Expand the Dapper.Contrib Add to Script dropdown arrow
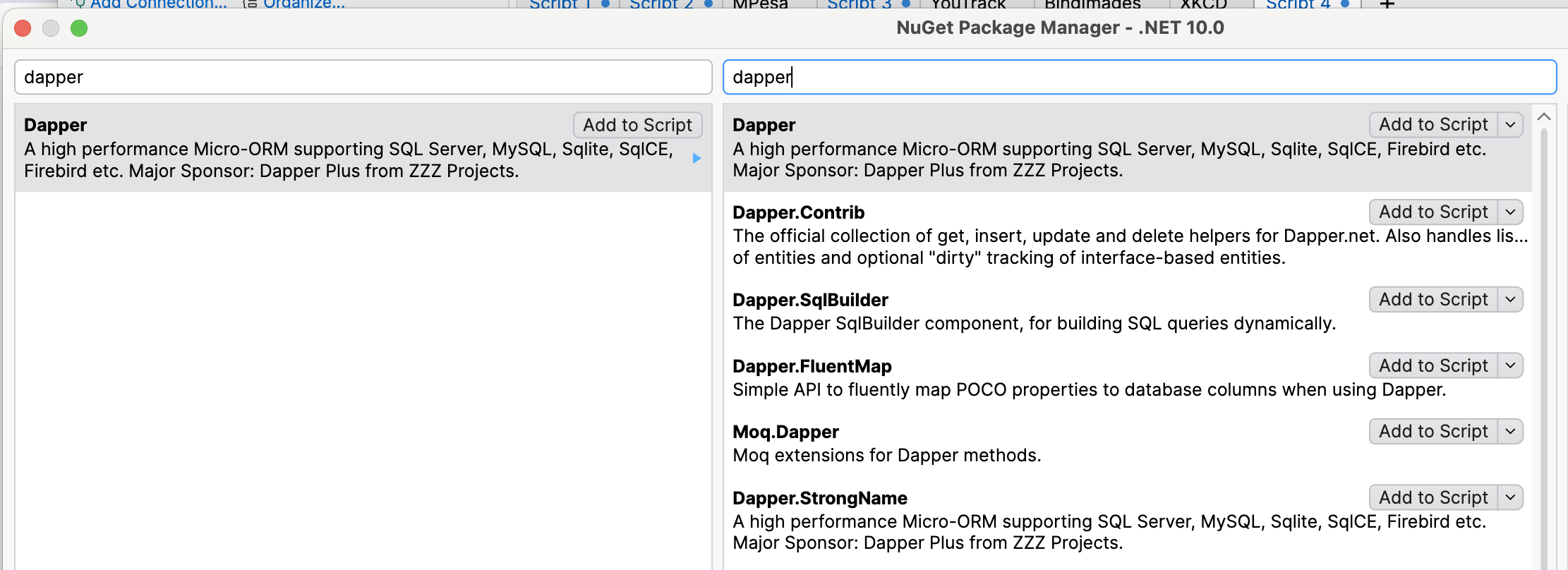 tap(1510, 212)
